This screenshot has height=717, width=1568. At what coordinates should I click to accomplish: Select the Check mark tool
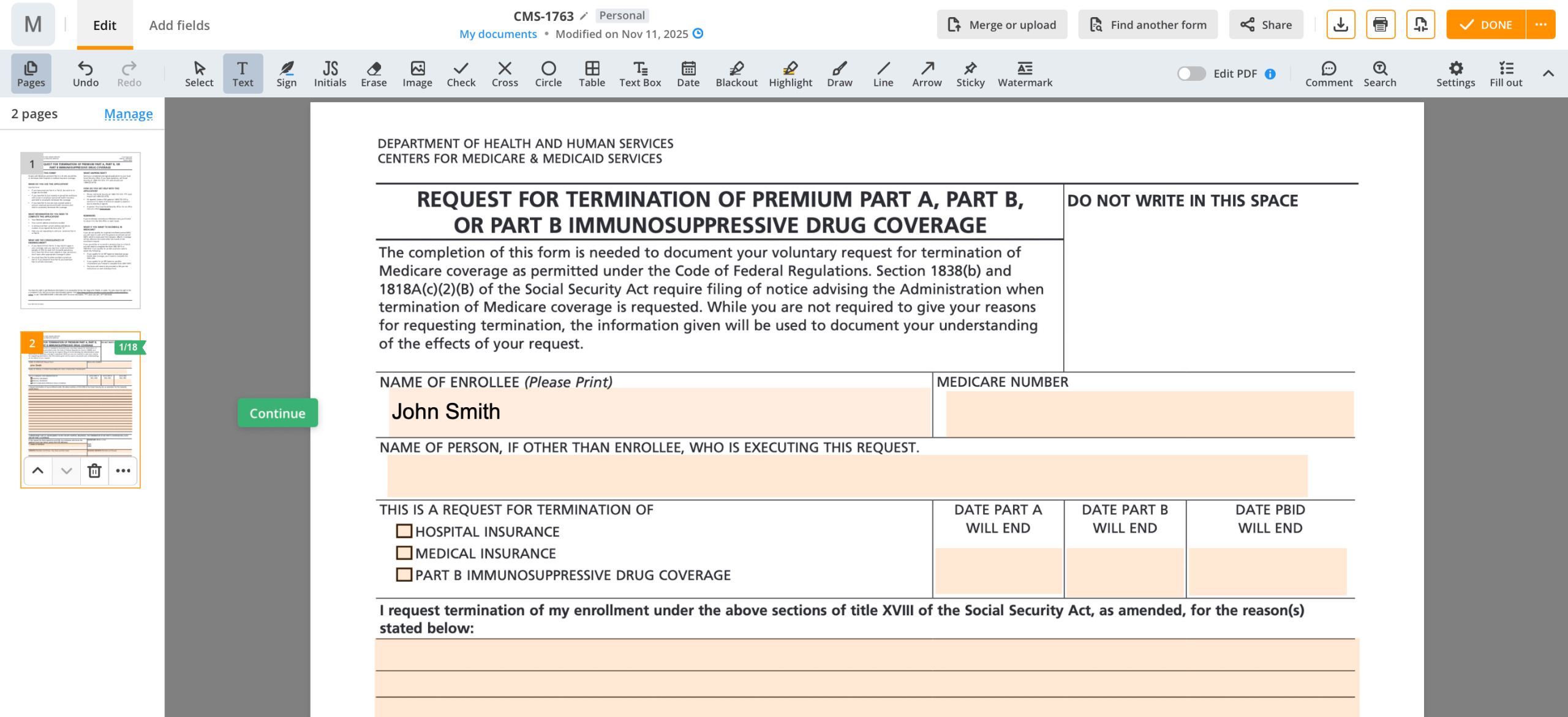click(461, 73)
